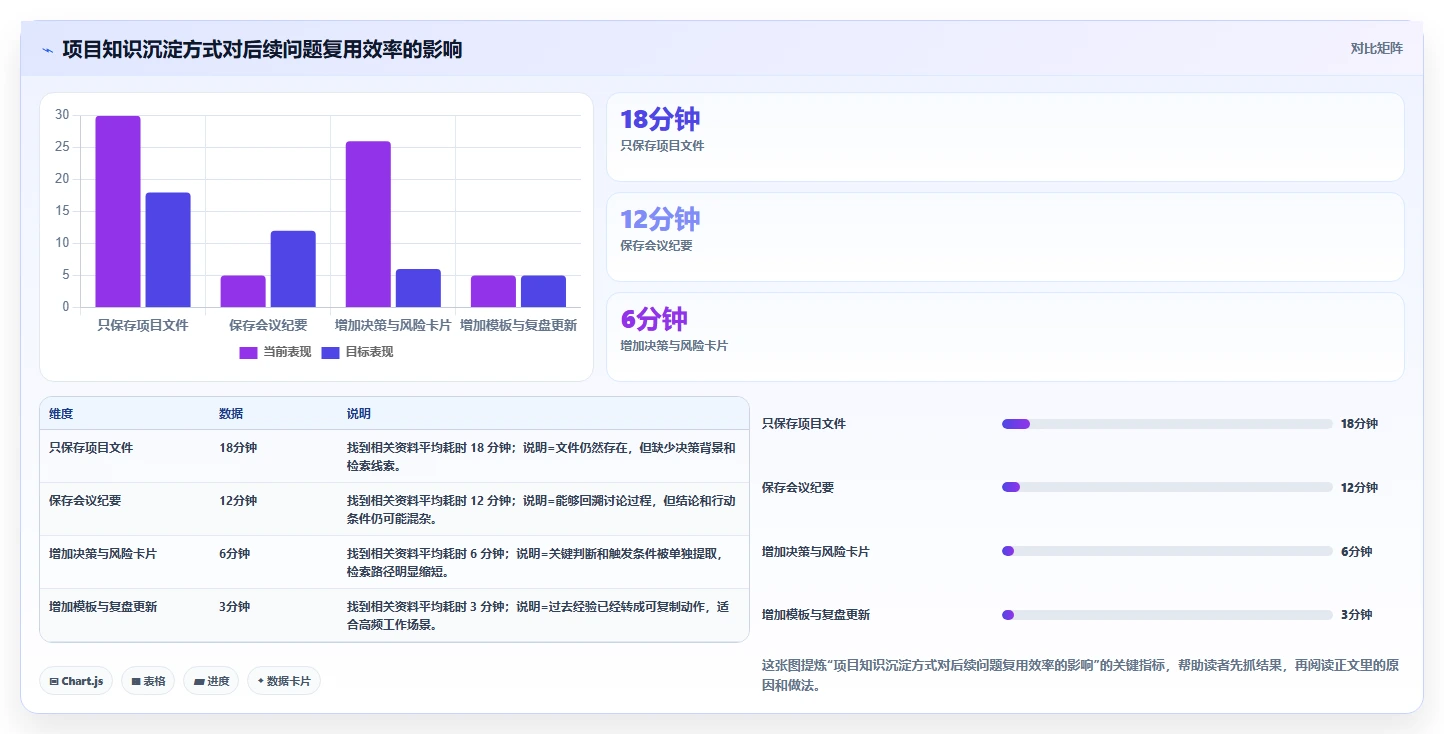Click the 增加模板与复盘更新 progress label

[816, 615]
